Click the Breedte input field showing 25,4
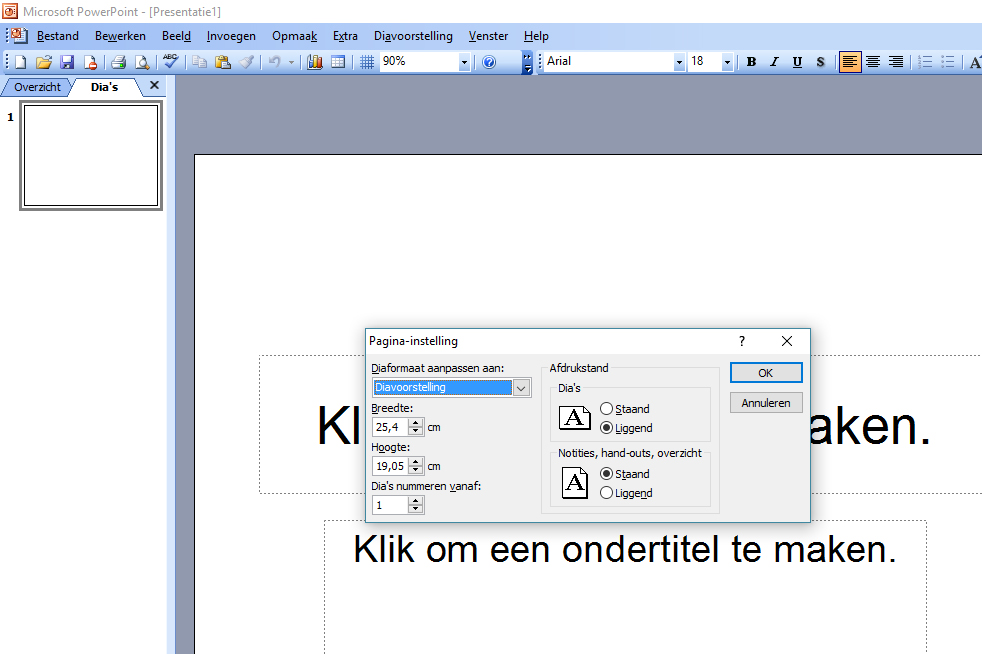Viewport: 982px width, 654px height. click(390, 427)
